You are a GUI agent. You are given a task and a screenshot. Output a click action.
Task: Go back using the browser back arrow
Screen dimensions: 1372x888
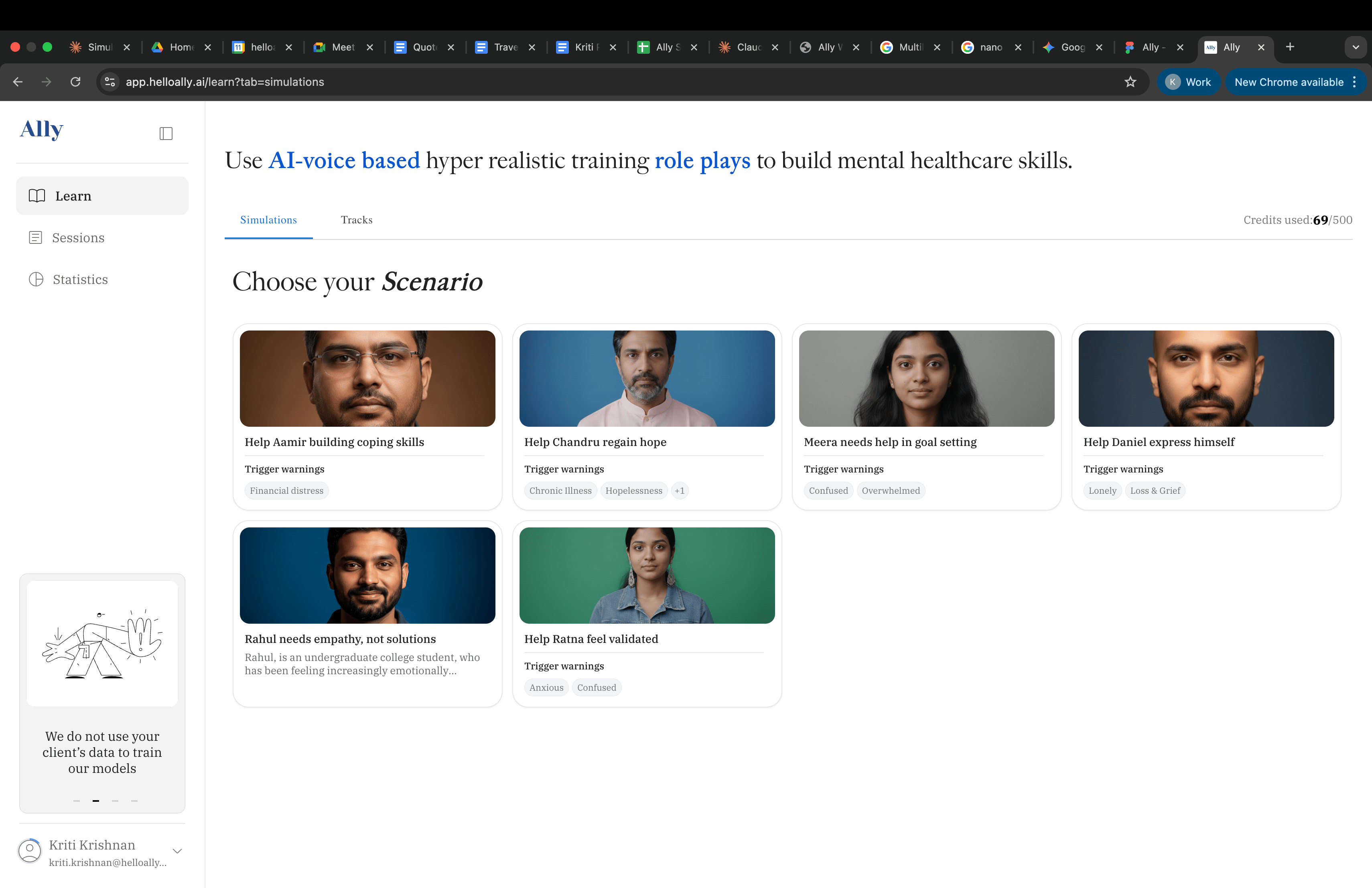(x=18, y=82)
